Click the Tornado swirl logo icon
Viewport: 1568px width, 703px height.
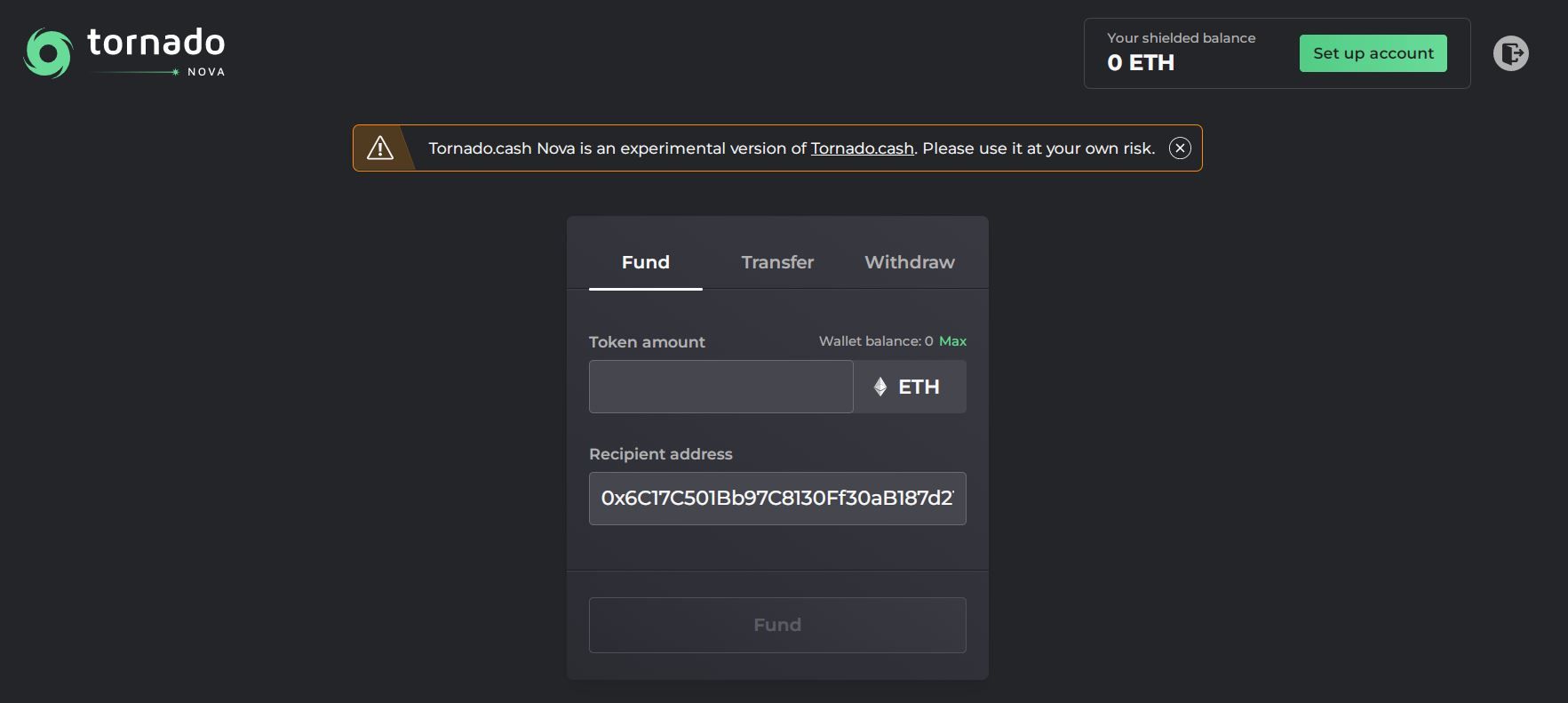coord(48,53)
